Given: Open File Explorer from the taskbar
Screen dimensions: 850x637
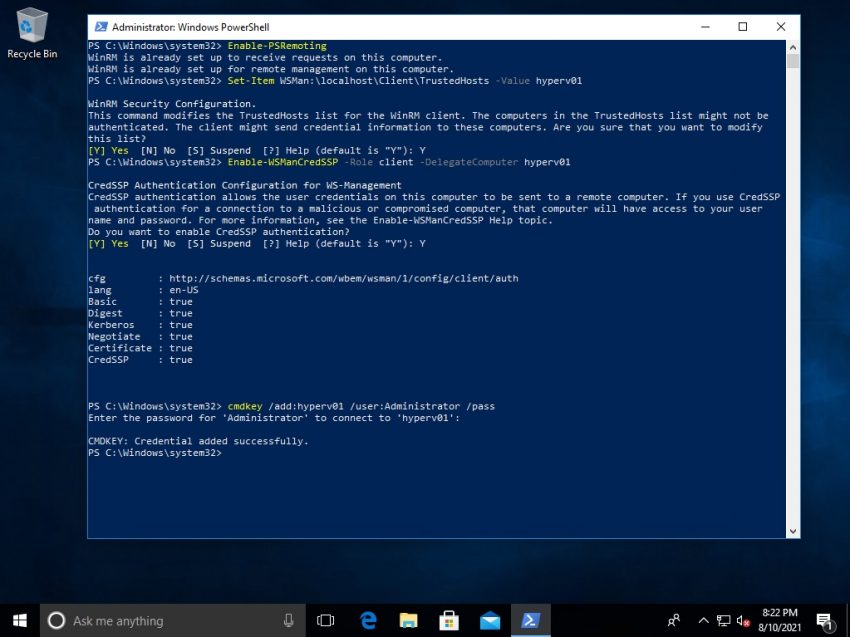Looking at the screenshot, I should (407, 620).
